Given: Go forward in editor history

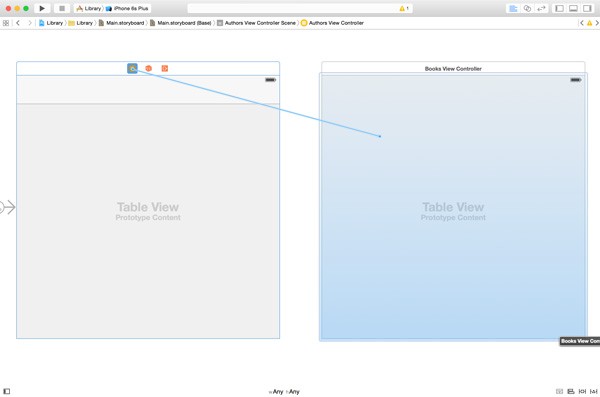Looking at the screenshot, I should pyautogui.click(x=29, y=23).
